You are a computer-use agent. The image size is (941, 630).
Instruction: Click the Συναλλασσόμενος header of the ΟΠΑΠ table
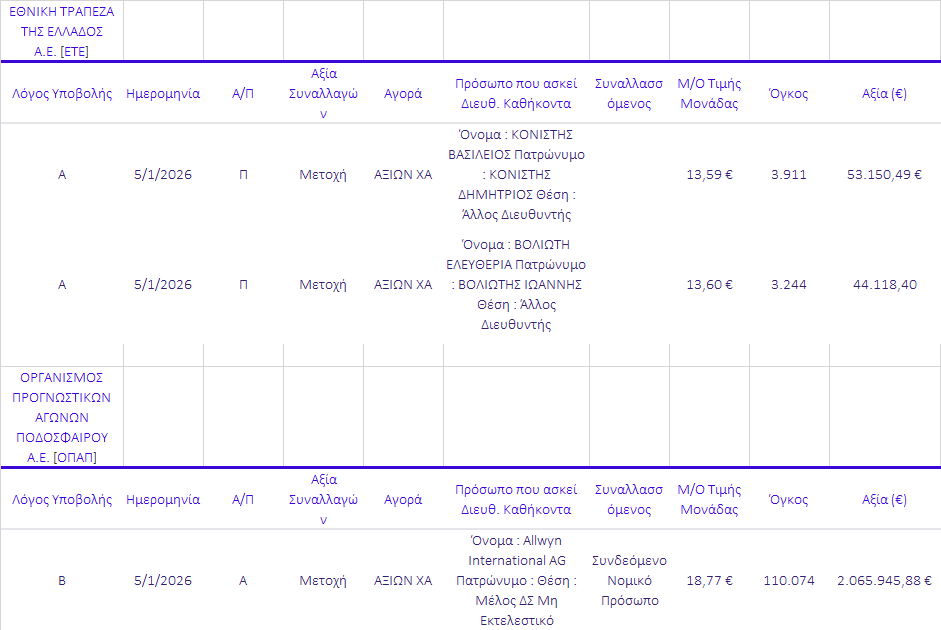[629, 500]
